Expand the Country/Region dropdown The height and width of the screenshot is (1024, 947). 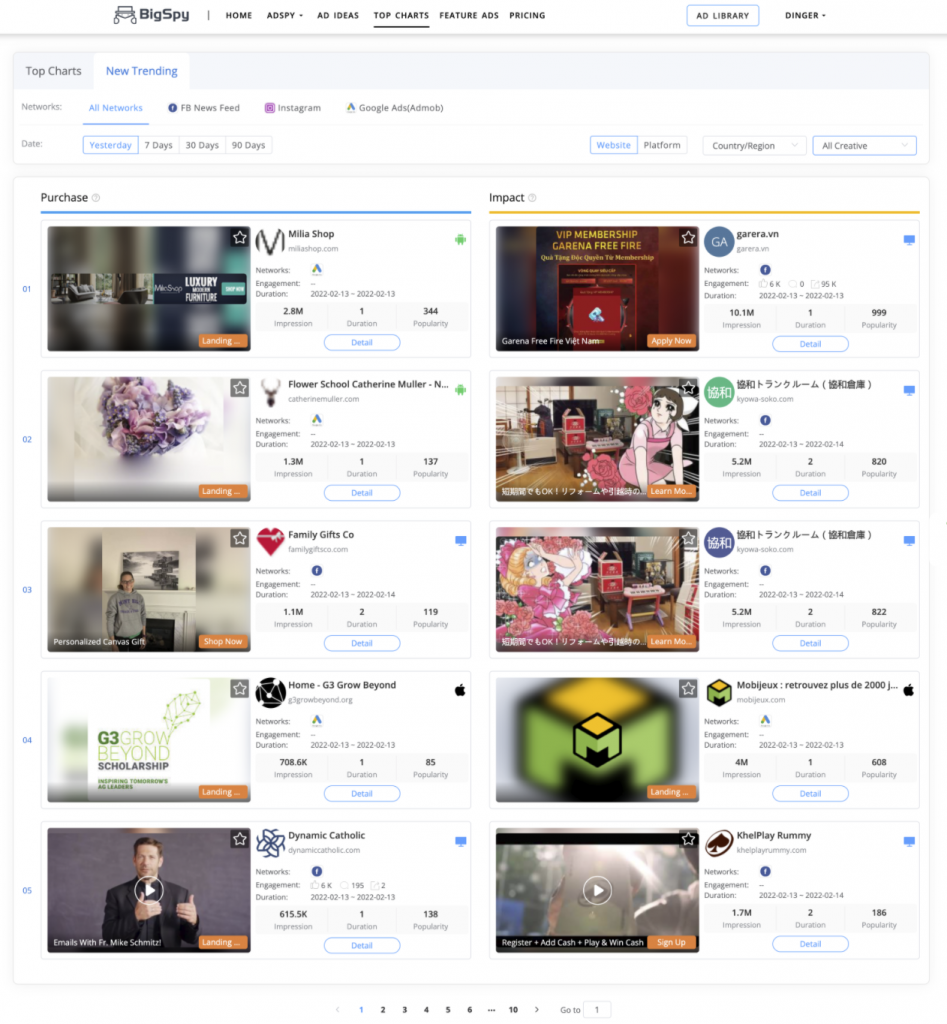[x=754, y=146]
